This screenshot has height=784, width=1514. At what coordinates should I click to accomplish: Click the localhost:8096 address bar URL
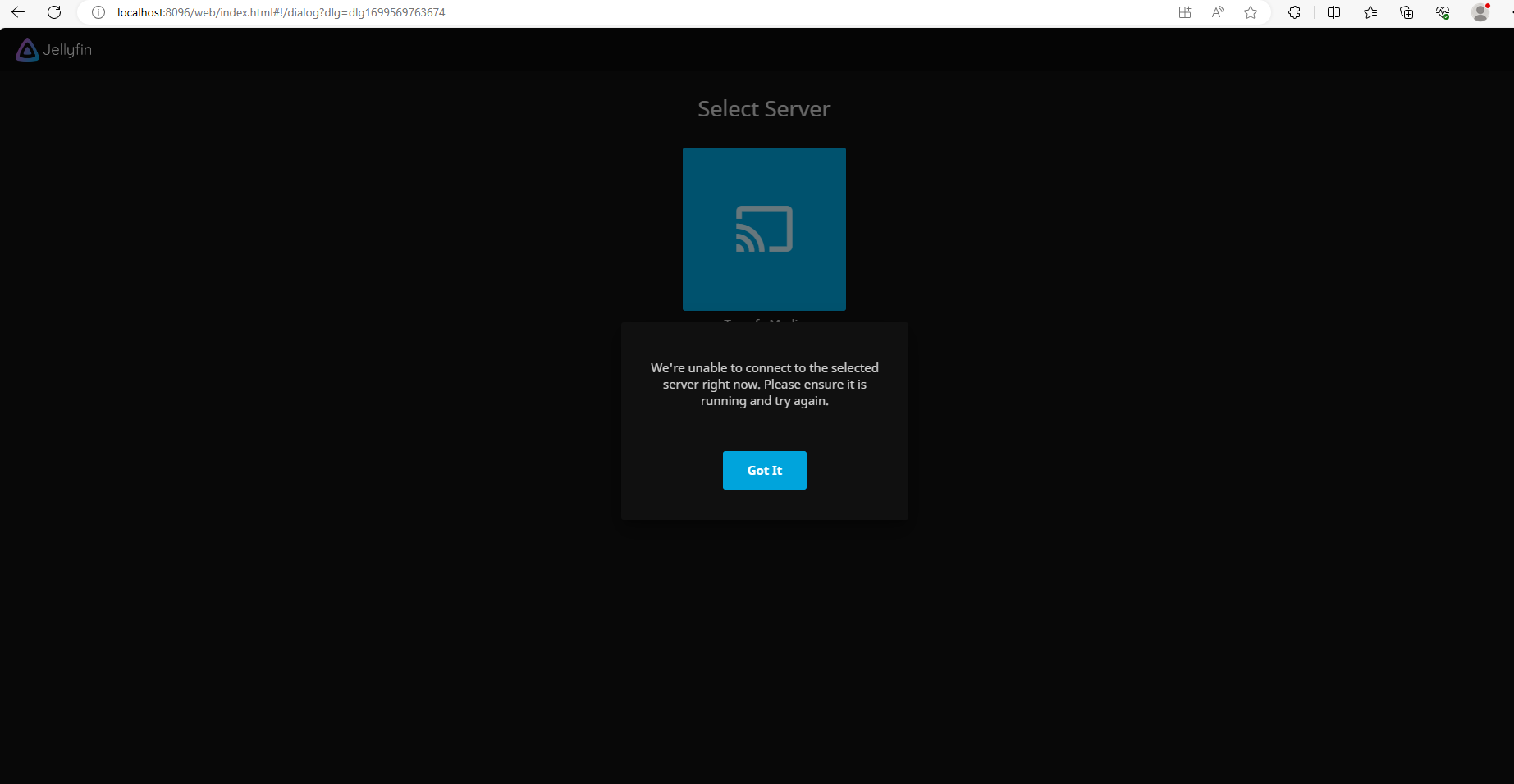click(x=281, y=12)
